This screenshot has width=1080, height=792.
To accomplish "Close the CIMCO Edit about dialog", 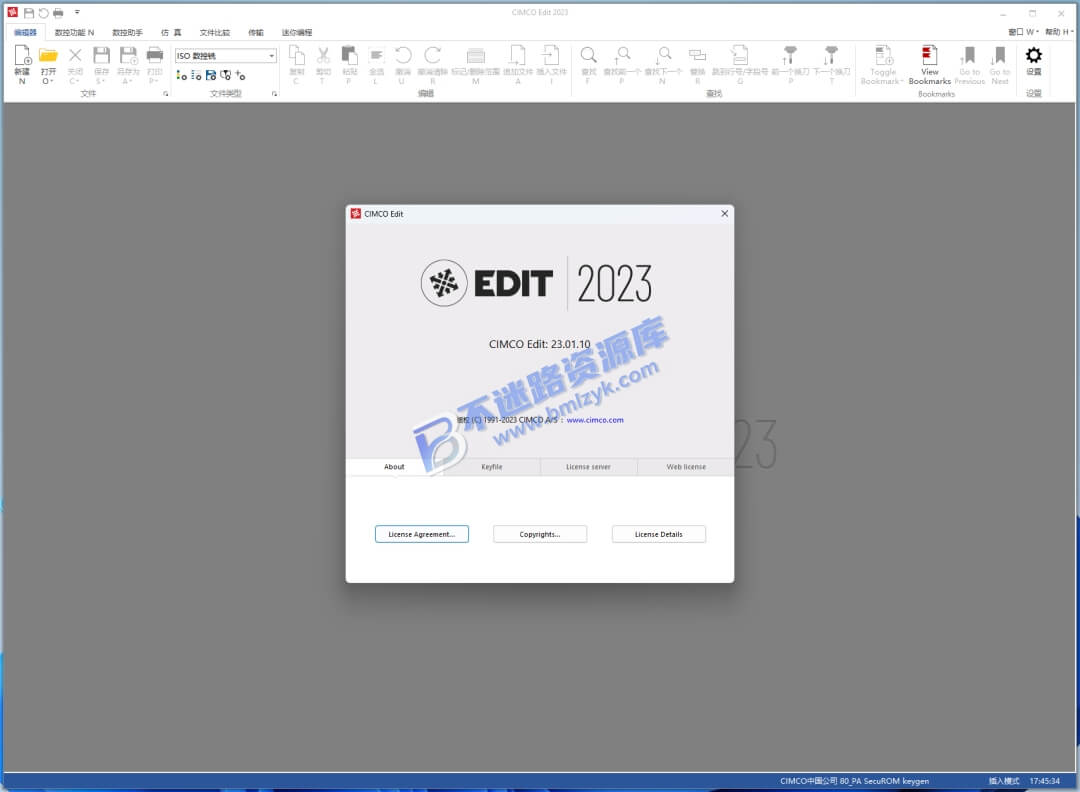I will tap(725, 213).
